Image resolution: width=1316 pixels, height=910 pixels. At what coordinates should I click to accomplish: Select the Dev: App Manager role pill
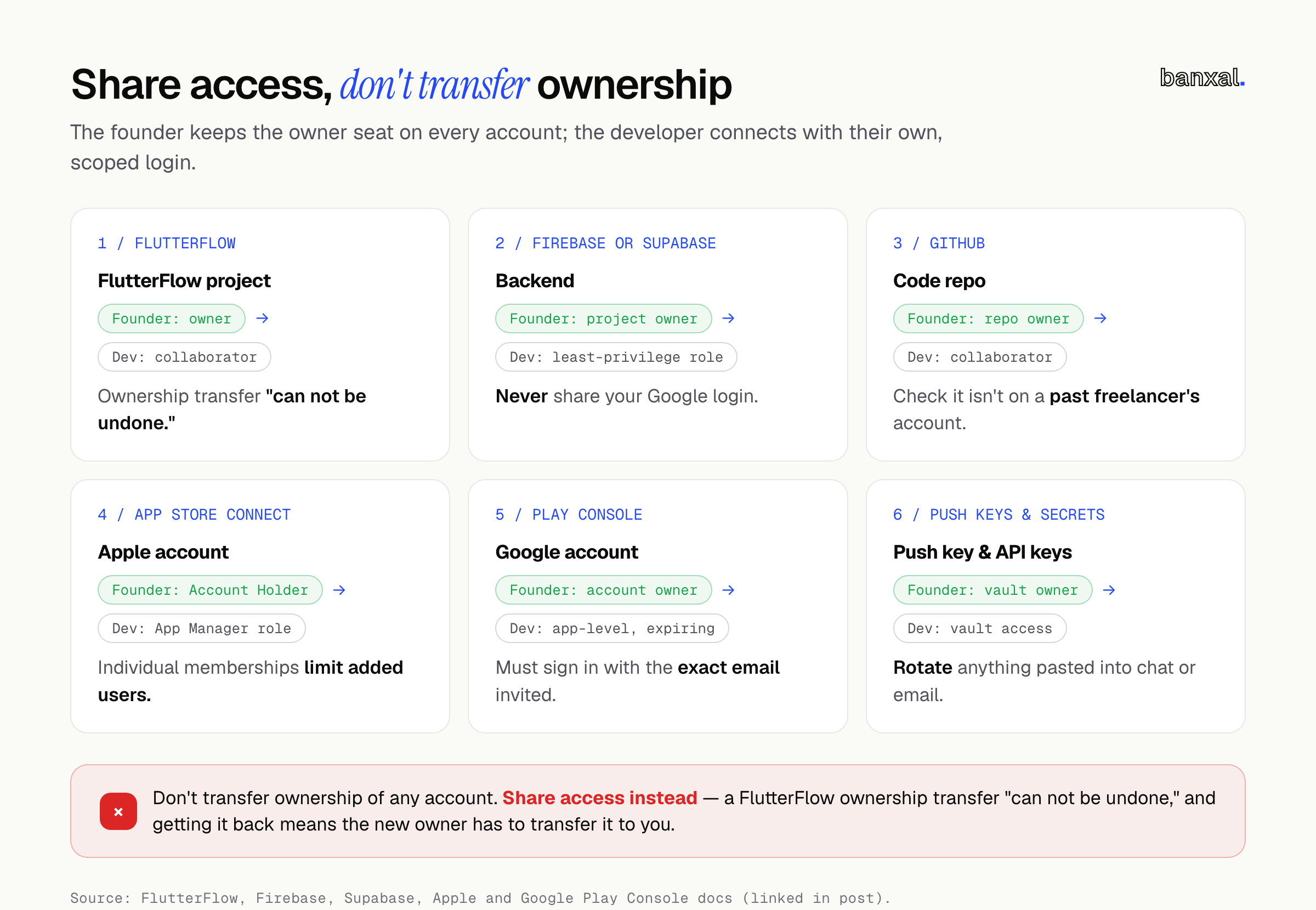coord(201,628)
